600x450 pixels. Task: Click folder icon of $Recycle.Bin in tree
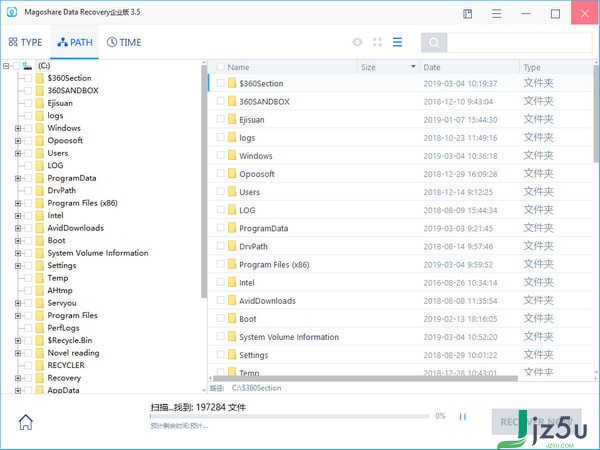(40, 340)
